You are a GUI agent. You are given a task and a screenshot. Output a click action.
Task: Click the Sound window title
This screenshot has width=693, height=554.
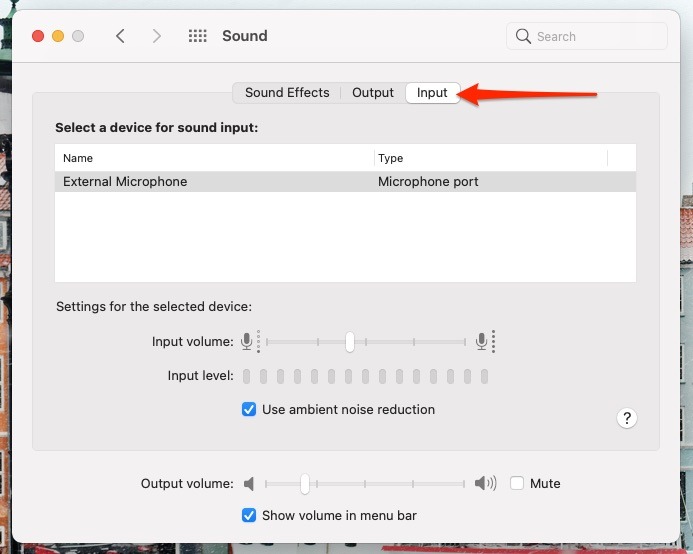pos(245,36)
